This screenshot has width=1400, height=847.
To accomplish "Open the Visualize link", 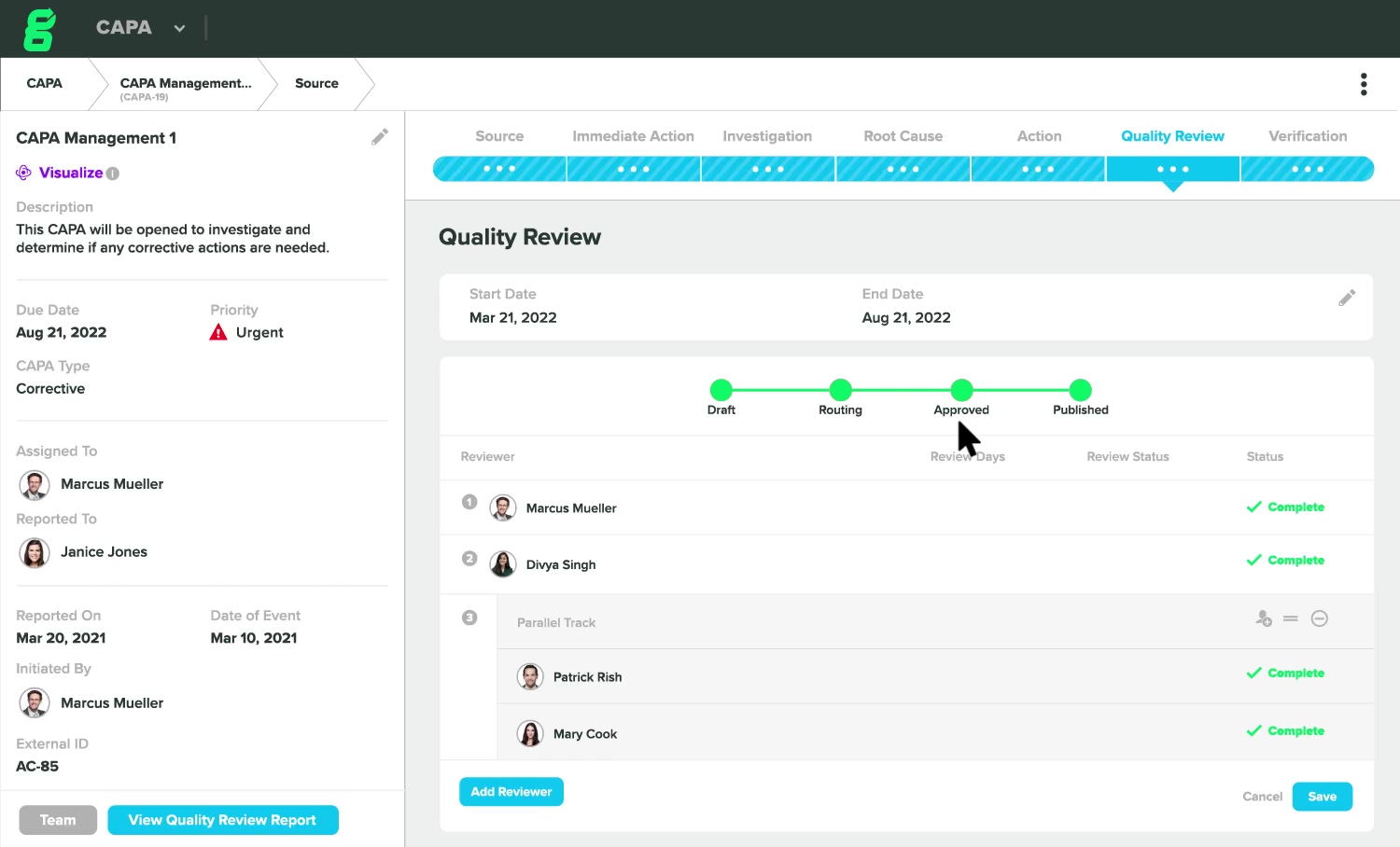I will point(70,173).
